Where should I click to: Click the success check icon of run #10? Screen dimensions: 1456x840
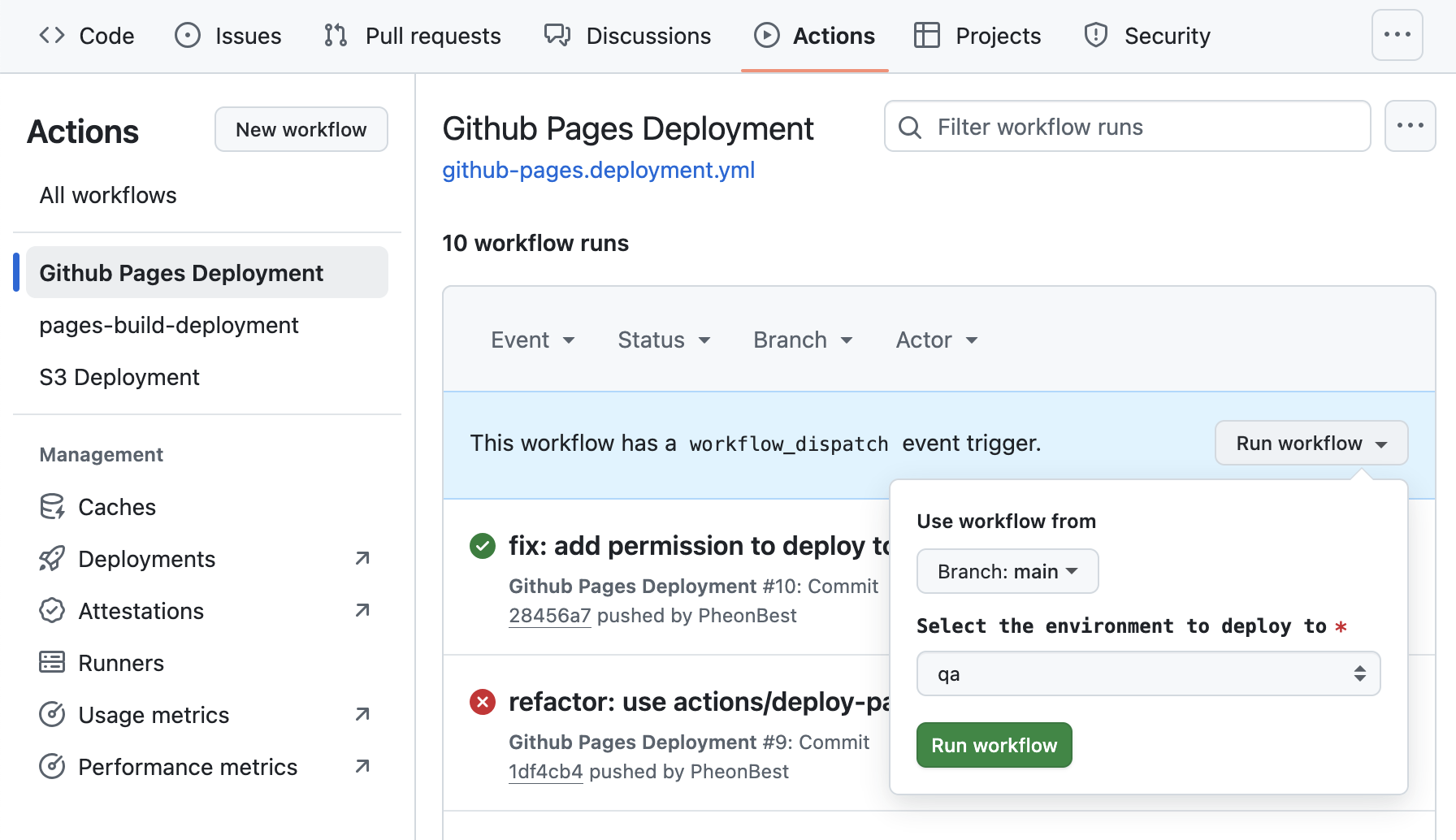pyautogui.click(x=483, y=545)
